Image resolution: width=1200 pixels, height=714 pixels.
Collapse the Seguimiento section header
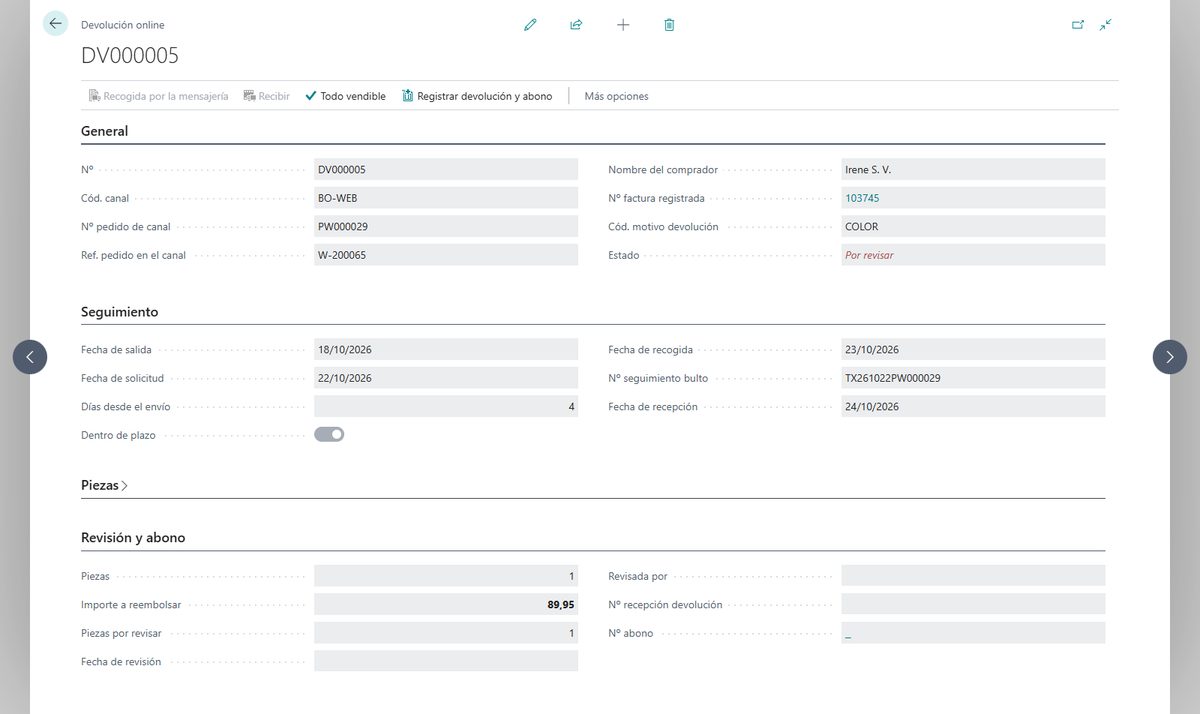tap(119, 312)
